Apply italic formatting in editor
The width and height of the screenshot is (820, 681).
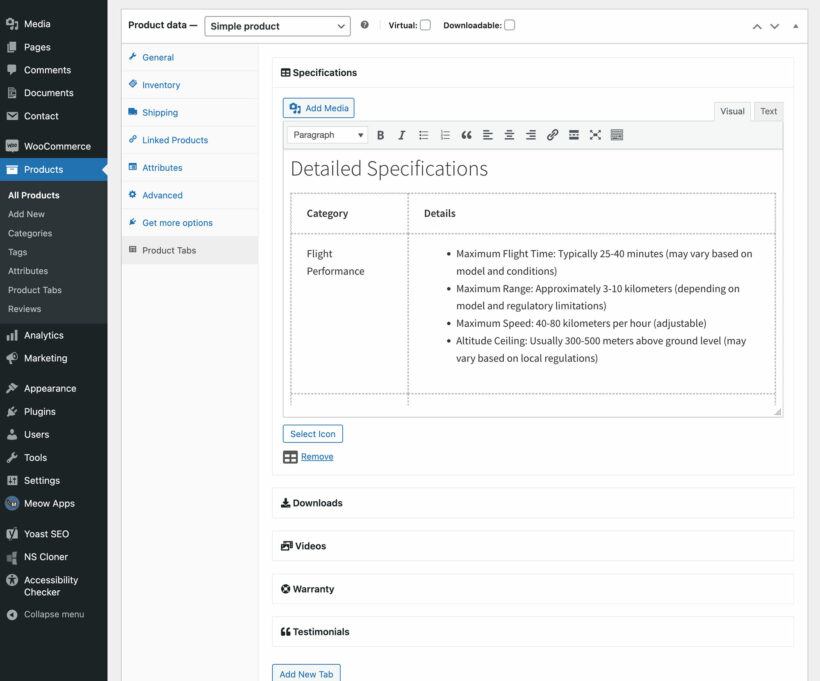click(402, 135)
